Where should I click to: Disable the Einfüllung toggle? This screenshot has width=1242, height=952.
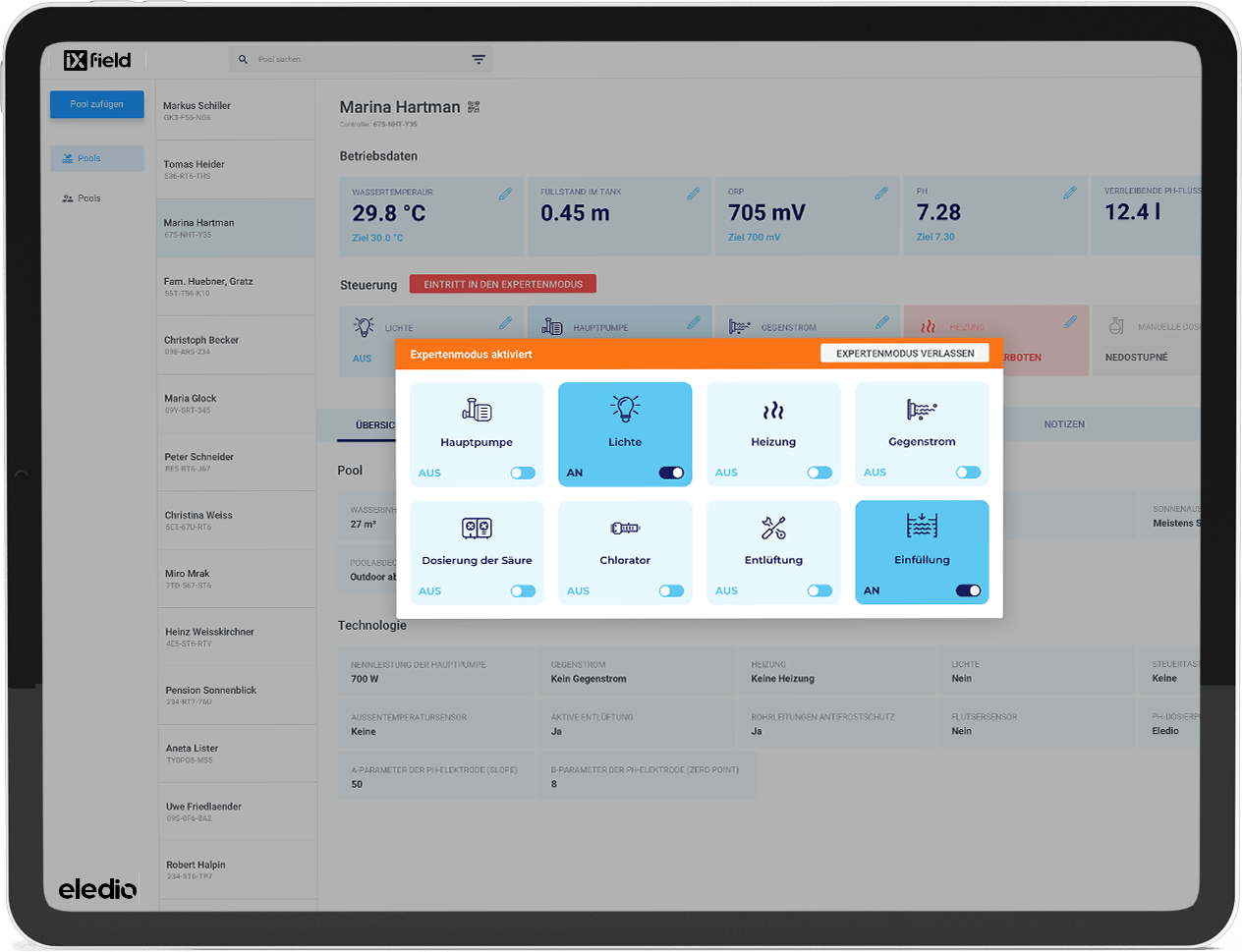968,590
